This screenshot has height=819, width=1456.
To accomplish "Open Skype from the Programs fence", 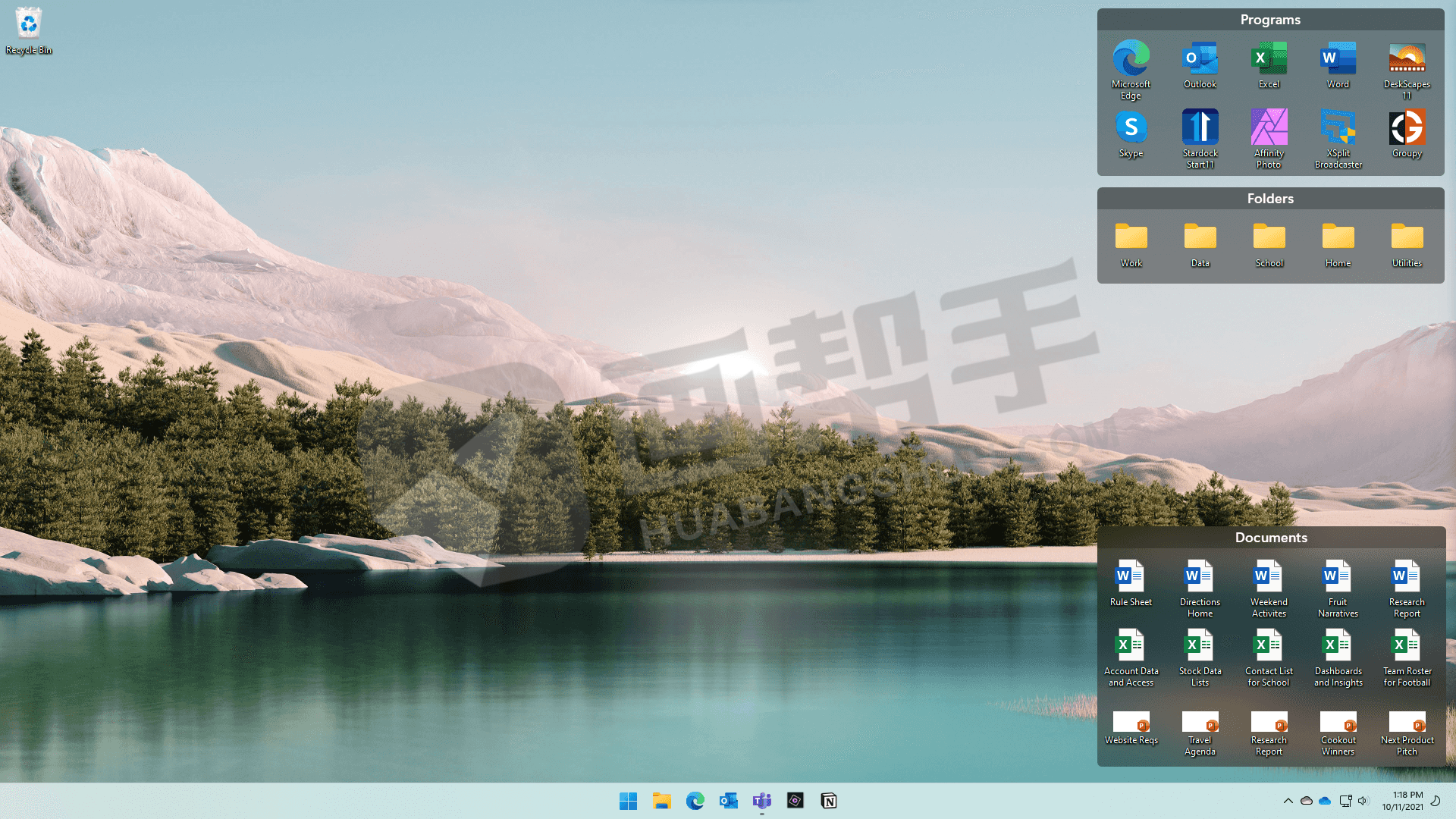I will pos(1131,134).
